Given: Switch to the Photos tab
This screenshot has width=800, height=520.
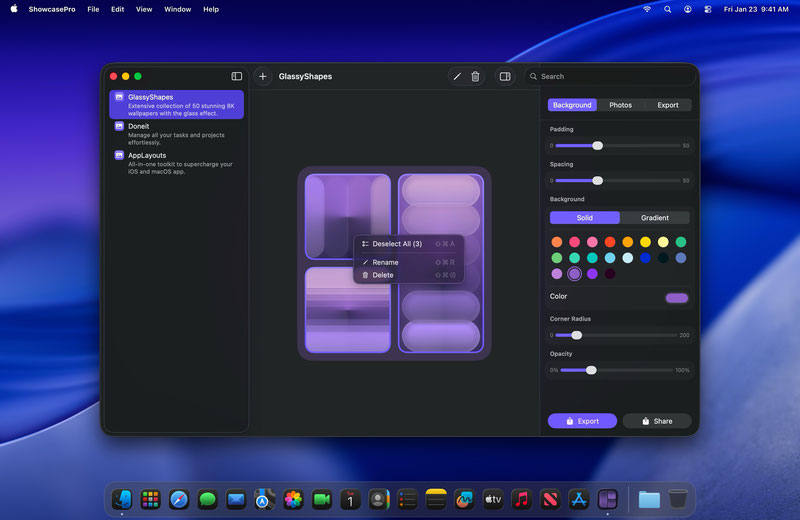Looking at the screenshot, I should click(620, 105).
